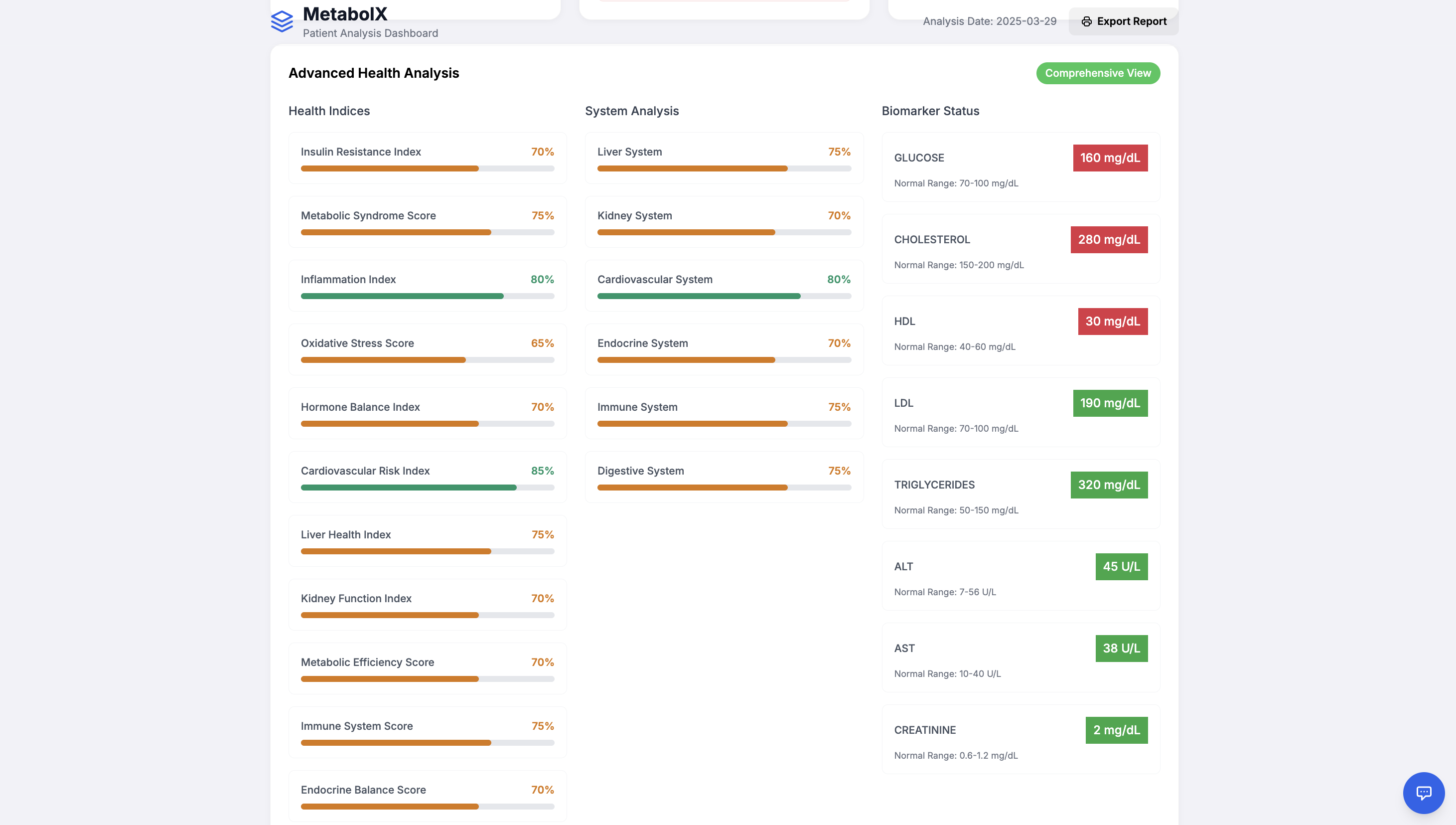The width and height of the screenshot is (1456, 825).
Task: Click the 45 U/L ALT badge
Action: [x=1121, y=567]
